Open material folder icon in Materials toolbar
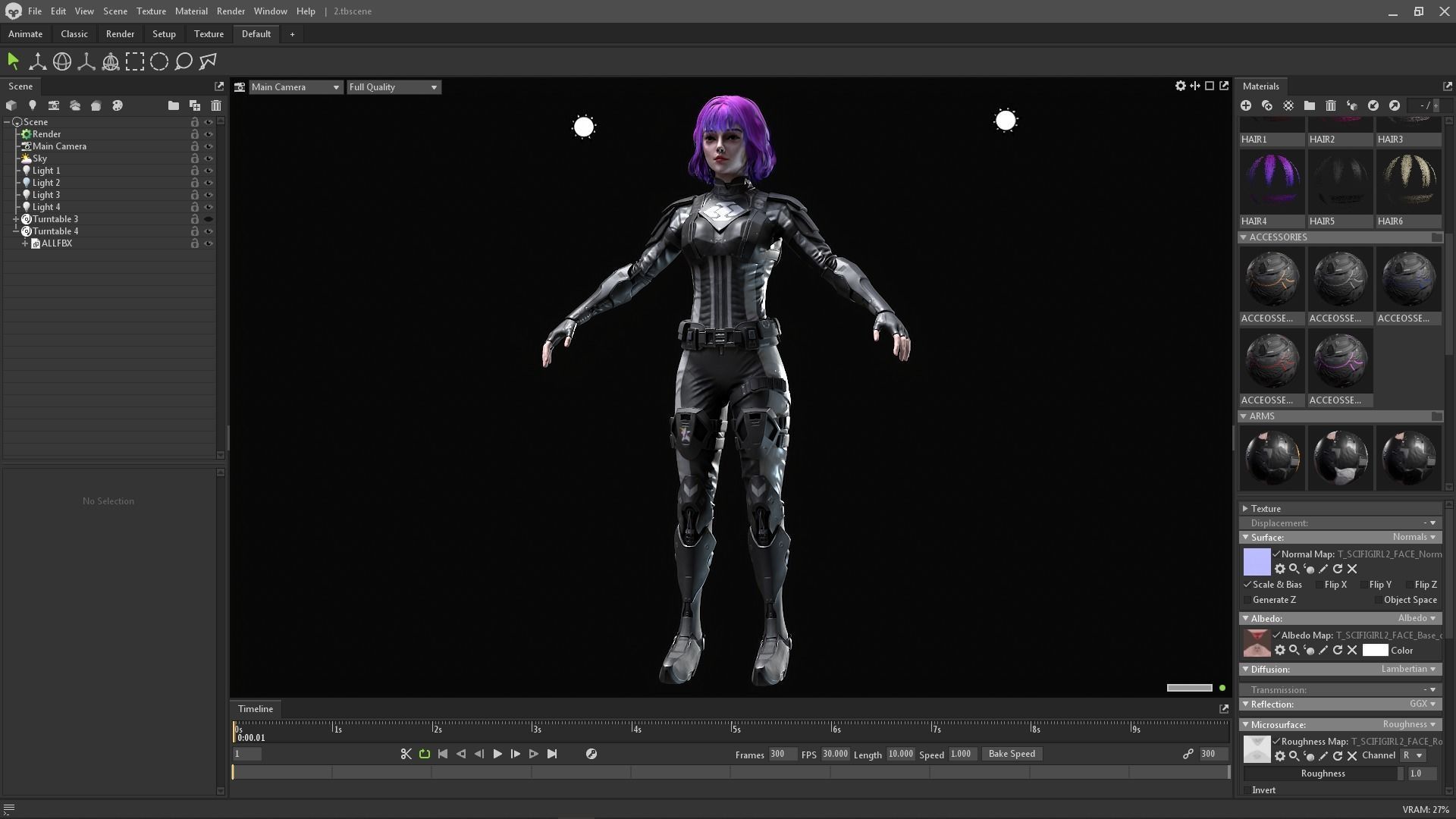Viewport: 1456px width, 819px height. pos(1310,105)
